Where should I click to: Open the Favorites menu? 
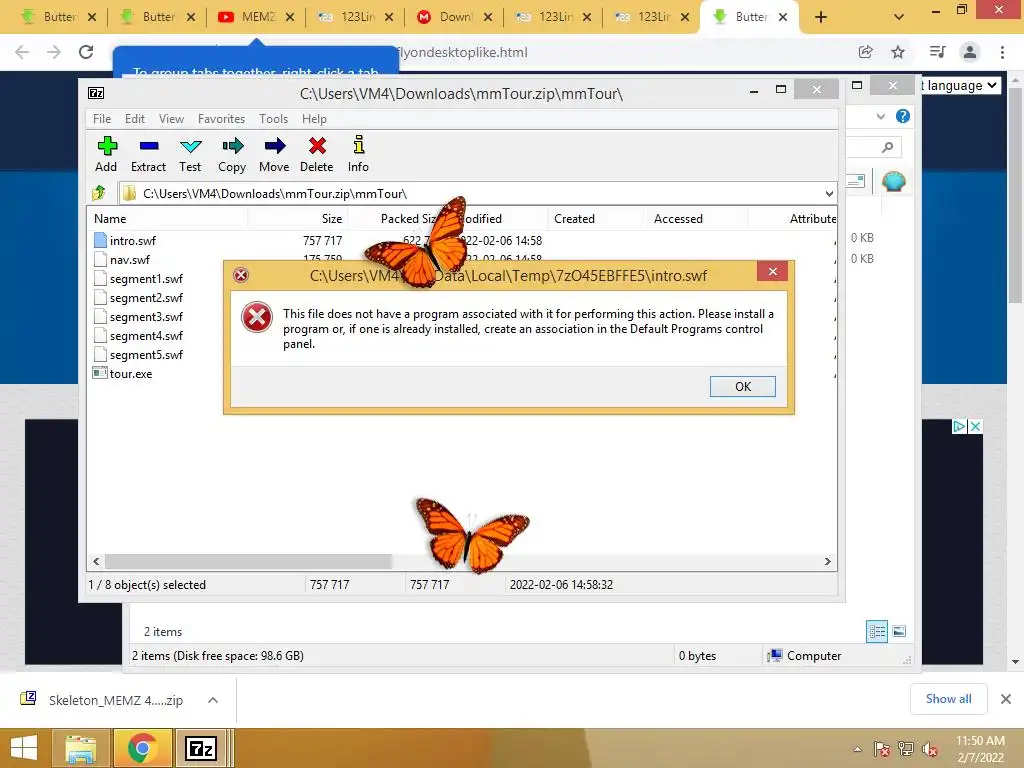(221, 119)
